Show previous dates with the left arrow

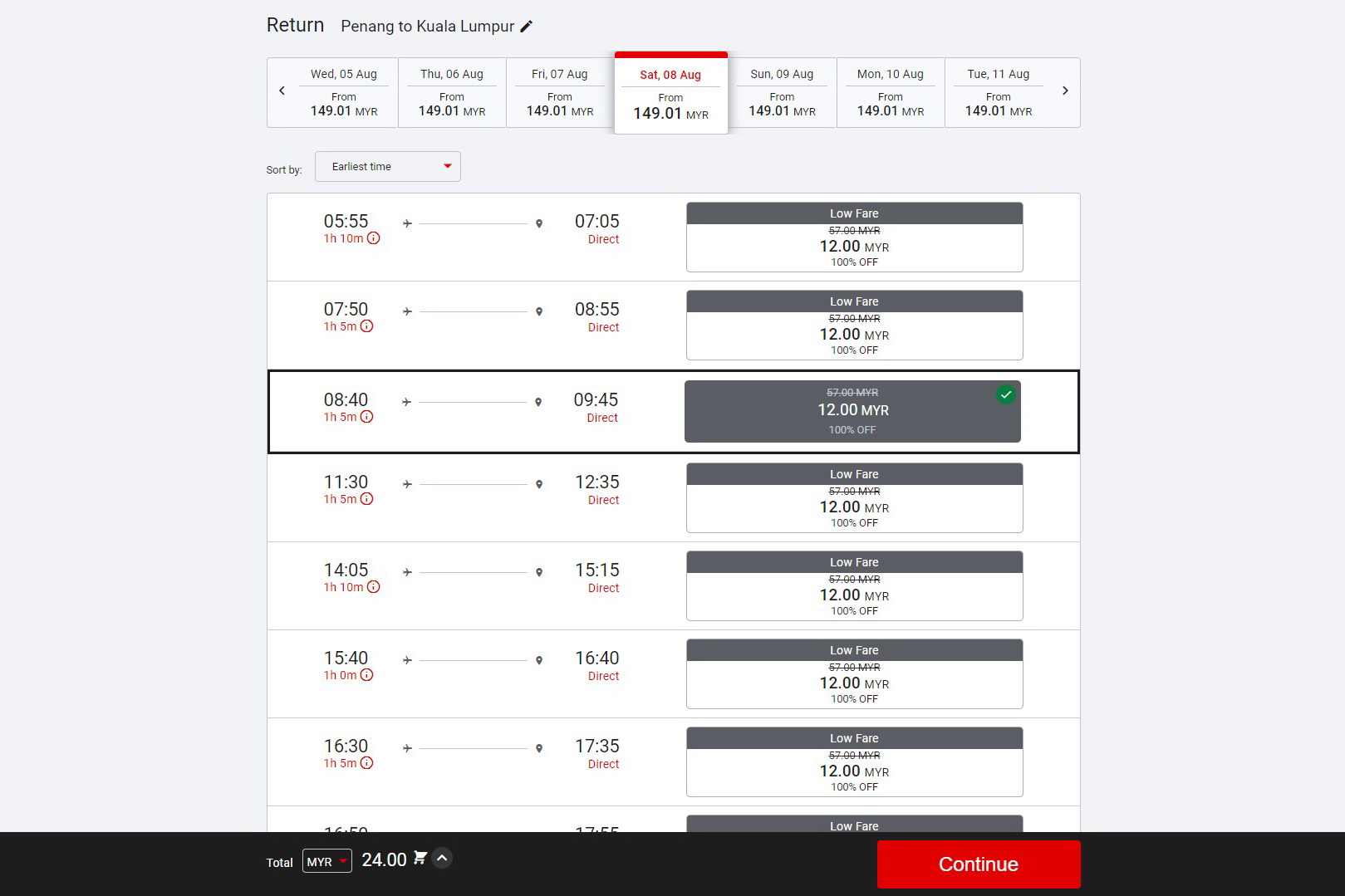[282, 91]
